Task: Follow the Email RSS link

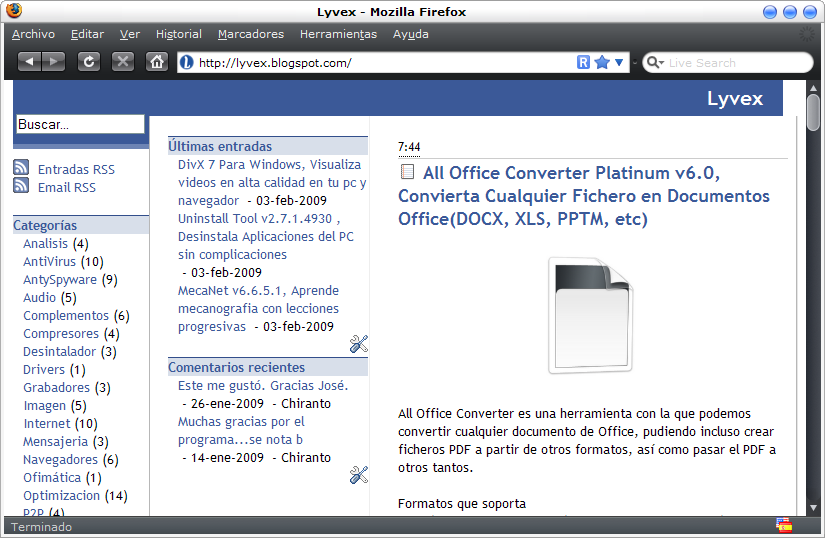Action: (67, 188)
